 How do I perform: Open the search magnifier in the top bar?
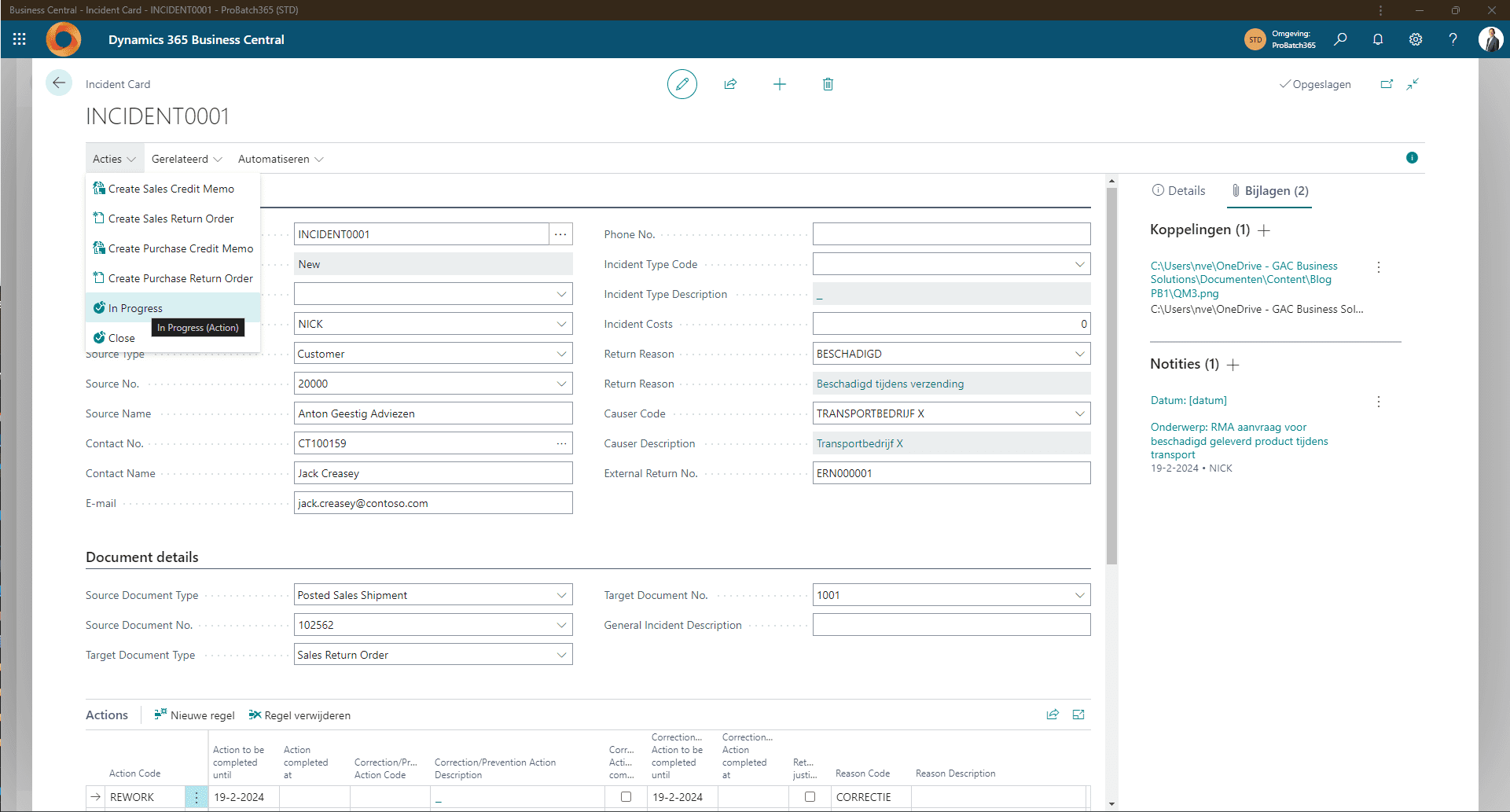click(x=1340, y=39)
